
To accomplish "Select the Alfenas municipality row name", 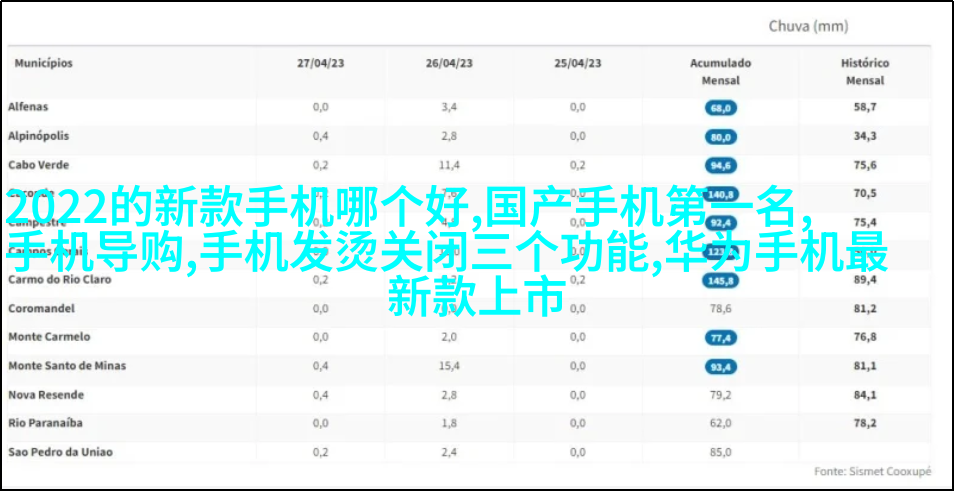I will click(x=28, y=106).
